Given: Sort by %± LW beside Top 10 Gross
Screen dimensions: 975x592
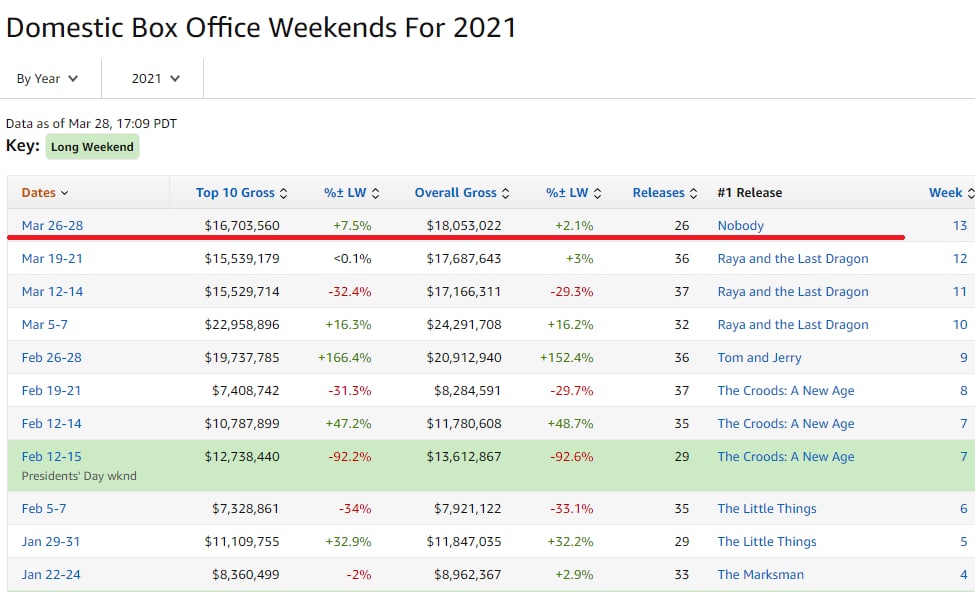Looking at the screenshot, I should coord(351,193).
